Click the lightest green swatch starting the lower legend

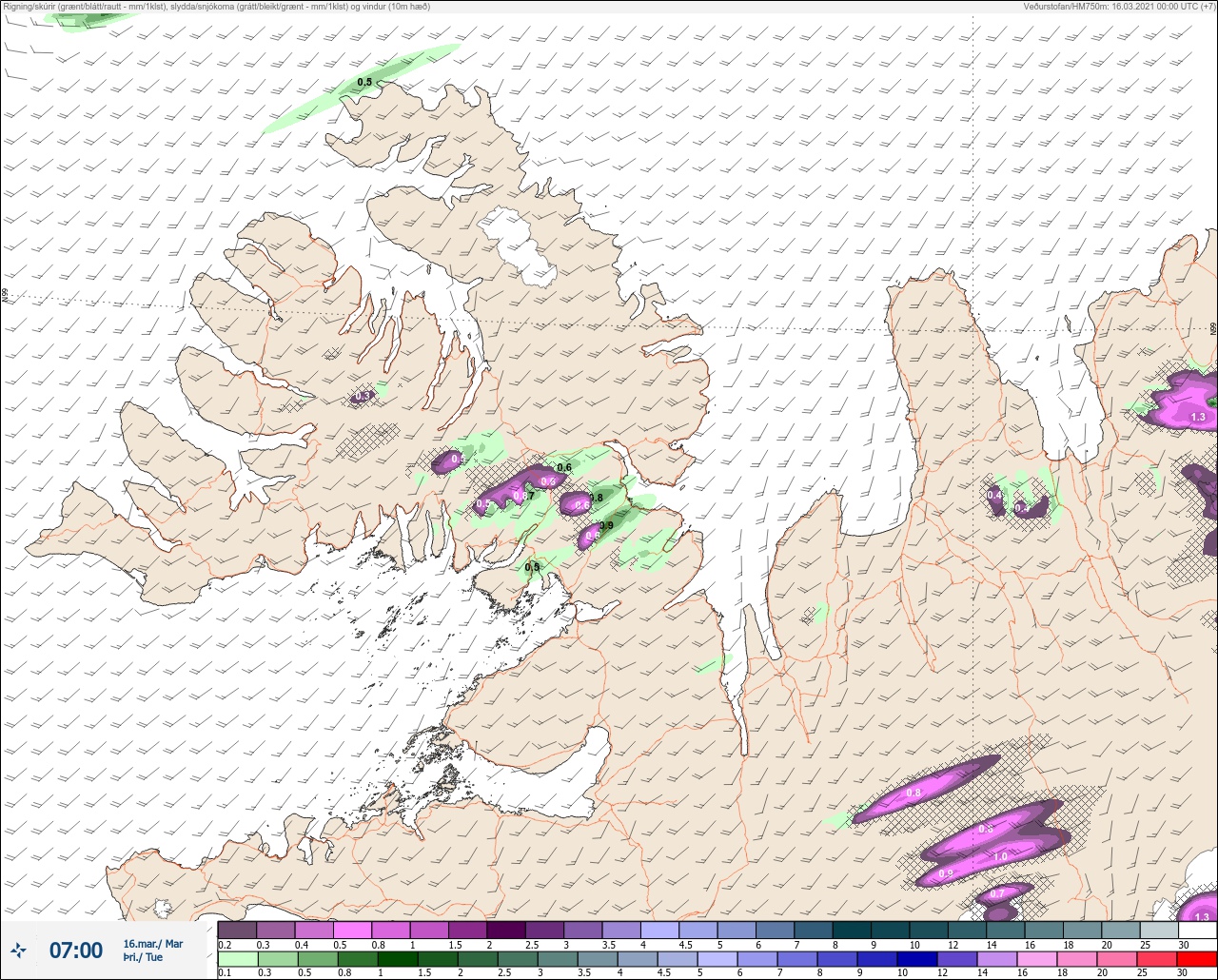tap(237, 960)
